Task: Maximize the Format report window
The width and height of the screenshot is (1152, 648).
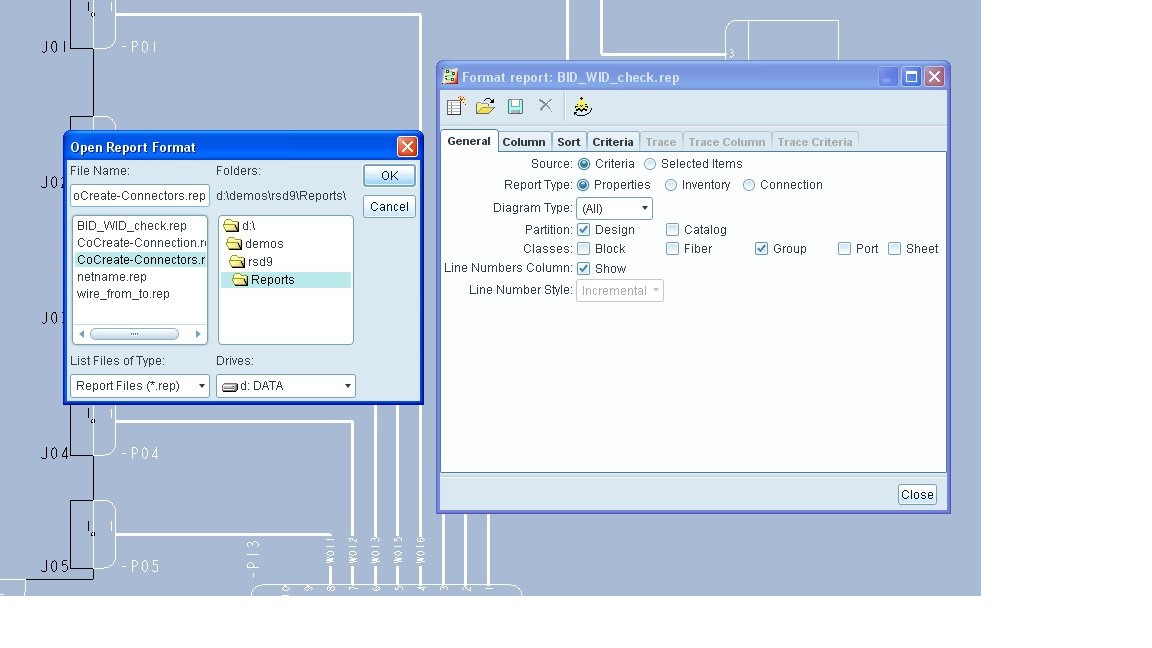Action: [x=911, y=76]
